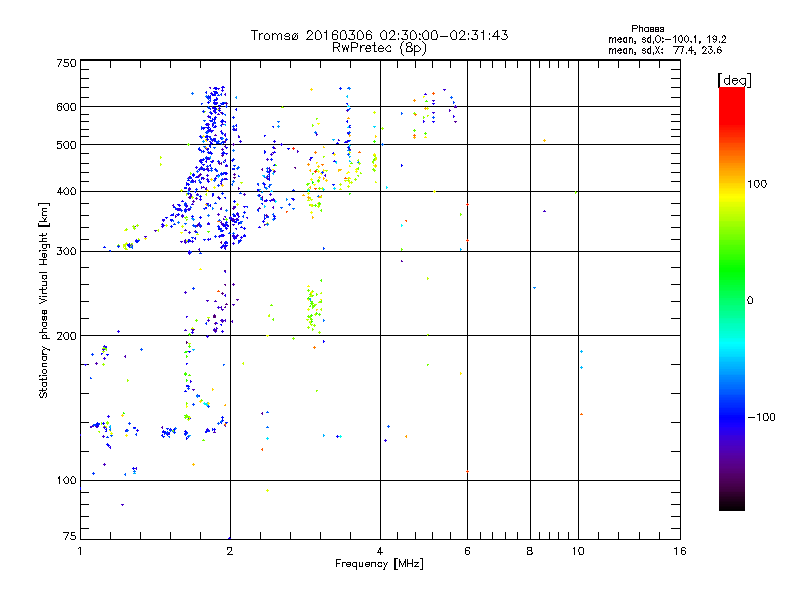Click the x-axis tick label '16'

pos(680,551)
